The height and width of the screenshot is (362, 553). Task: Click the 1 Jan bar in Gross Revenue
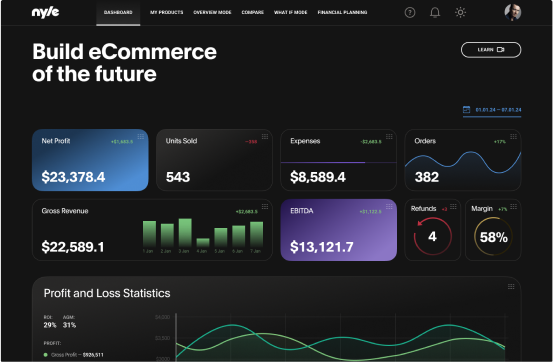coord(149,234)
